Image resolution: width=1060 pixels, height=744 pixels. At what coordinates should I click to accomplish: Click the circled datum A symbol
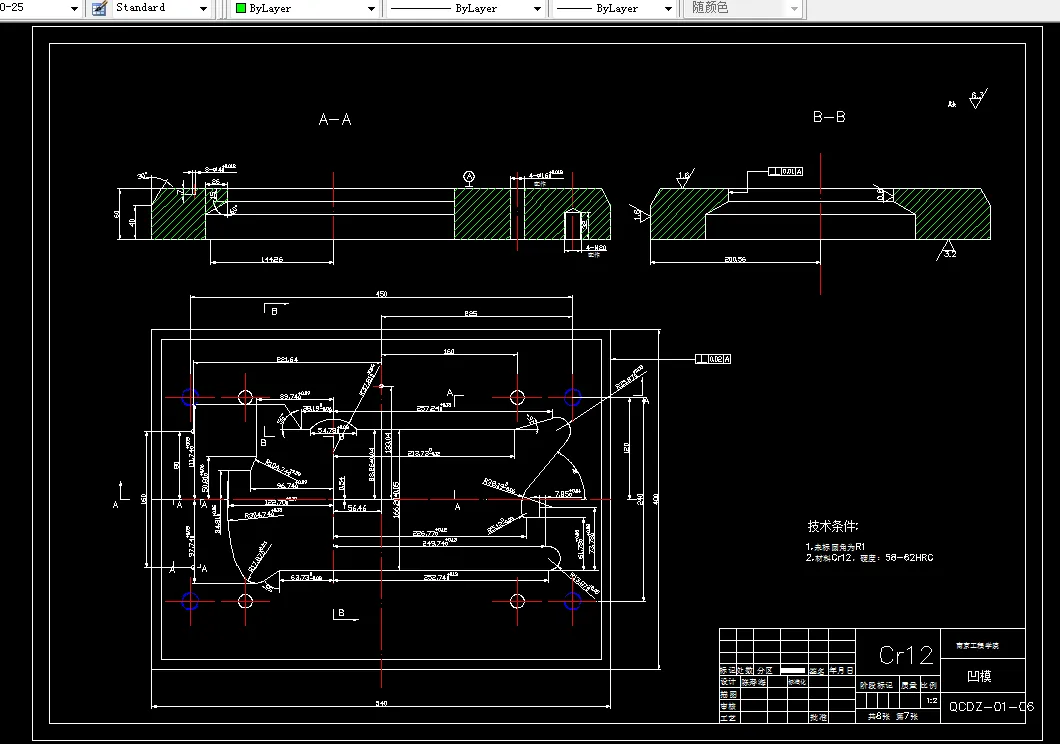click(468, 177)
